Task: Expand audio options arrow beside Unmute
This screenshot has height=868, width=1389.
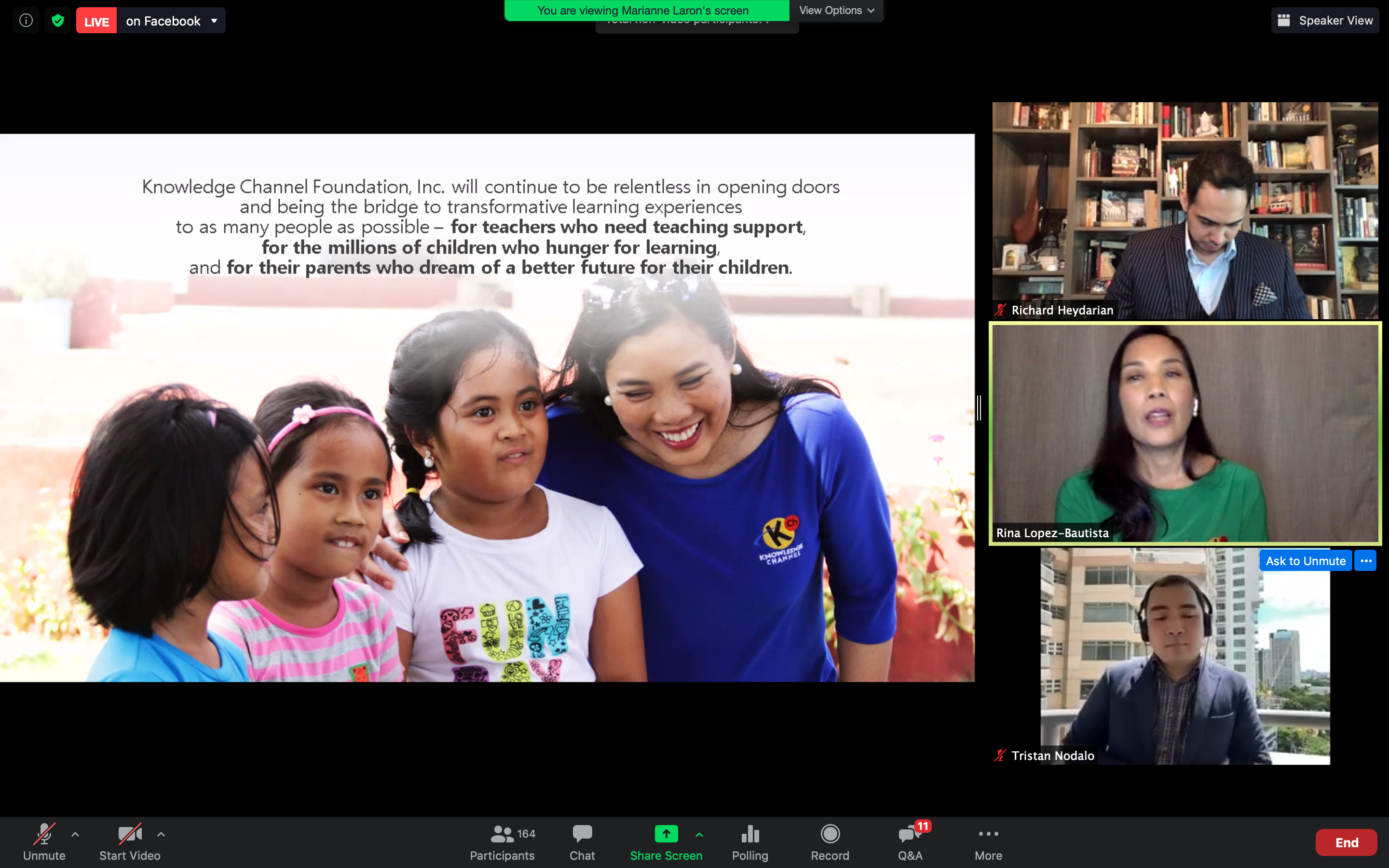Action: [75, 834]
